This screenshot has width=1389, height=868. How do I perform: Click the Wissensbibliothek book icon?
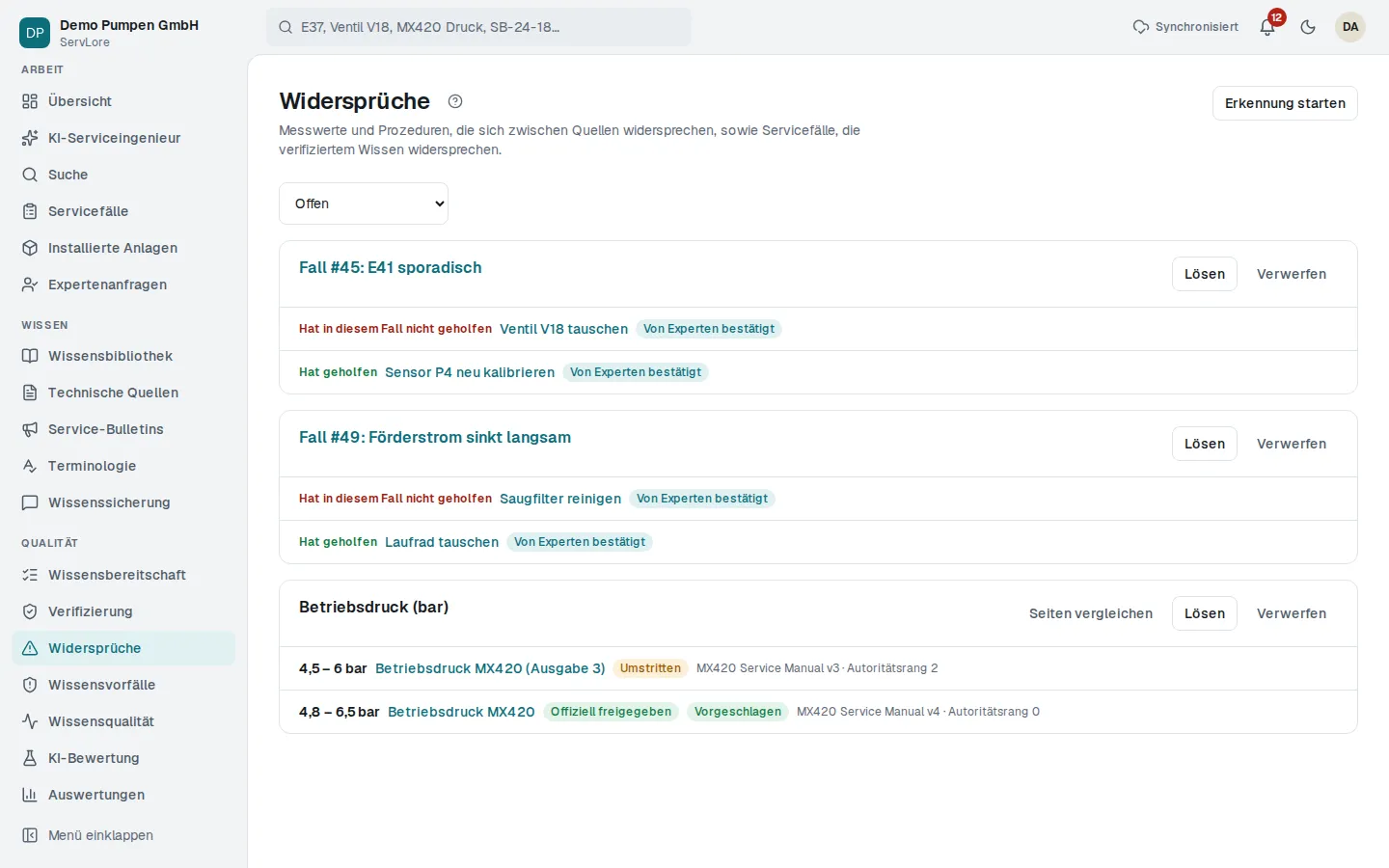(30, 356)
